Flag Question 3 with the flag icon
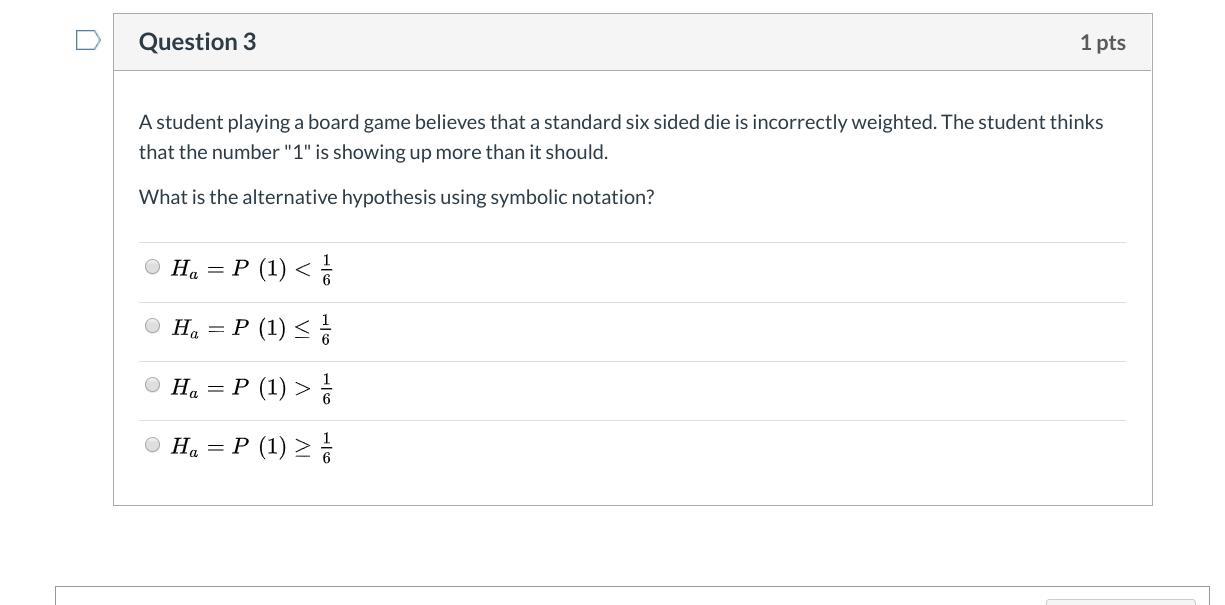Viewport: 1225px width, 605px height. tap(88, 41)
